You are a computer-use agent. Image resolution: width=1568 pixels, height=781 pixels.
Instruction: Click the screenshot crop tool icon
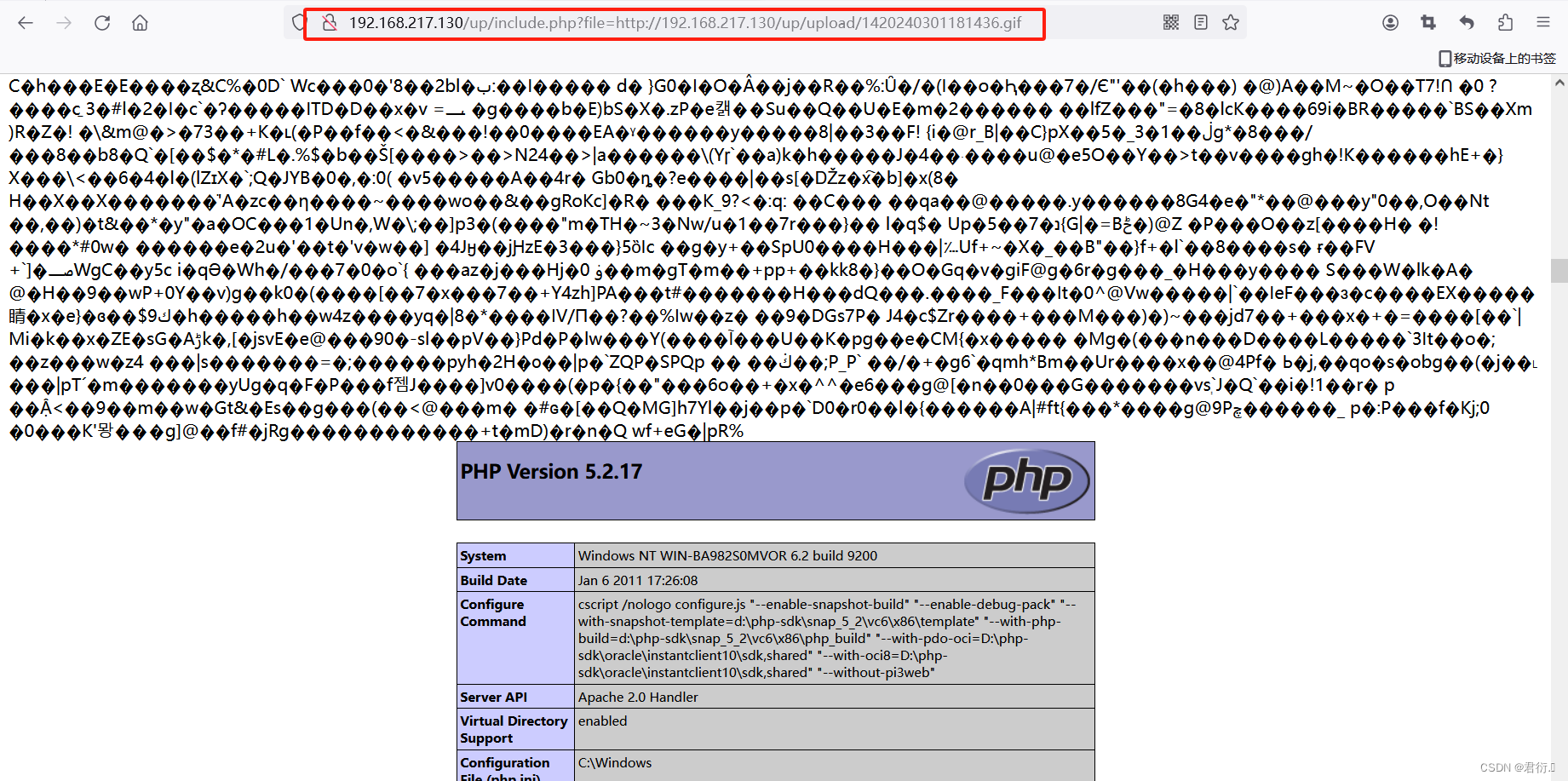coord(1428,23)
